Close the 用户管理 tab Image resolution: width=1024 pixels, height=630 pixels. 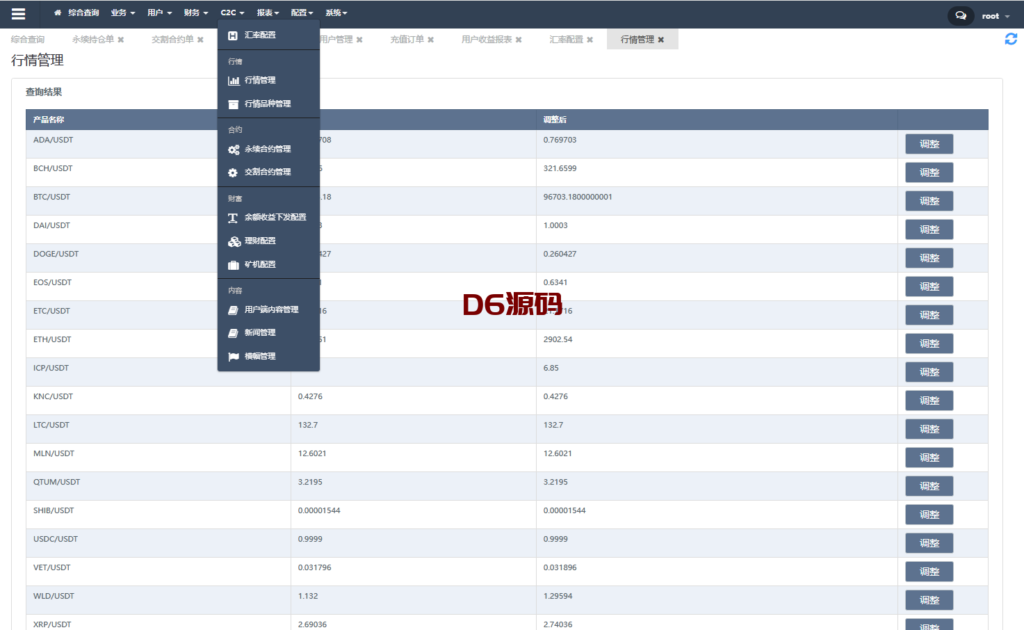click(x=359, y=40)
